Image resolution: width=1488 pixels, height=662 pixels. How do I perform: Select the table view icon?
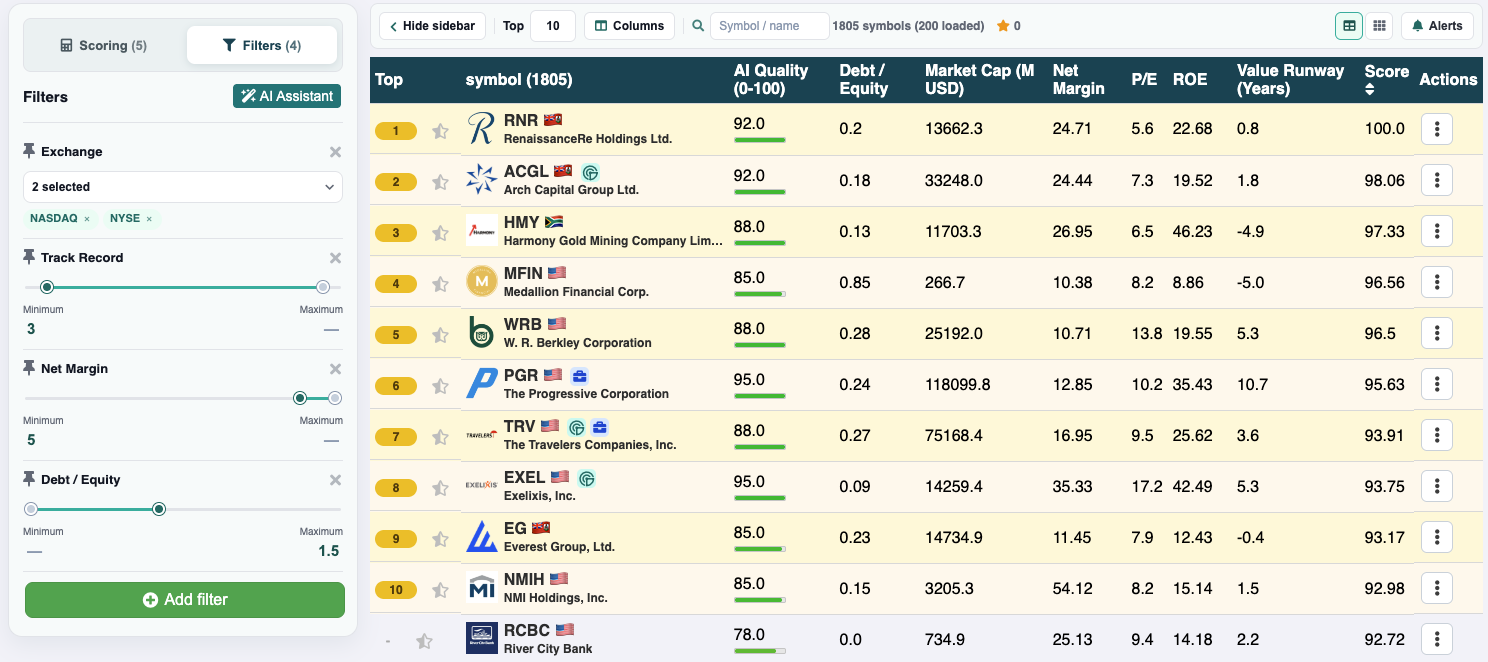pos(1349,26)
